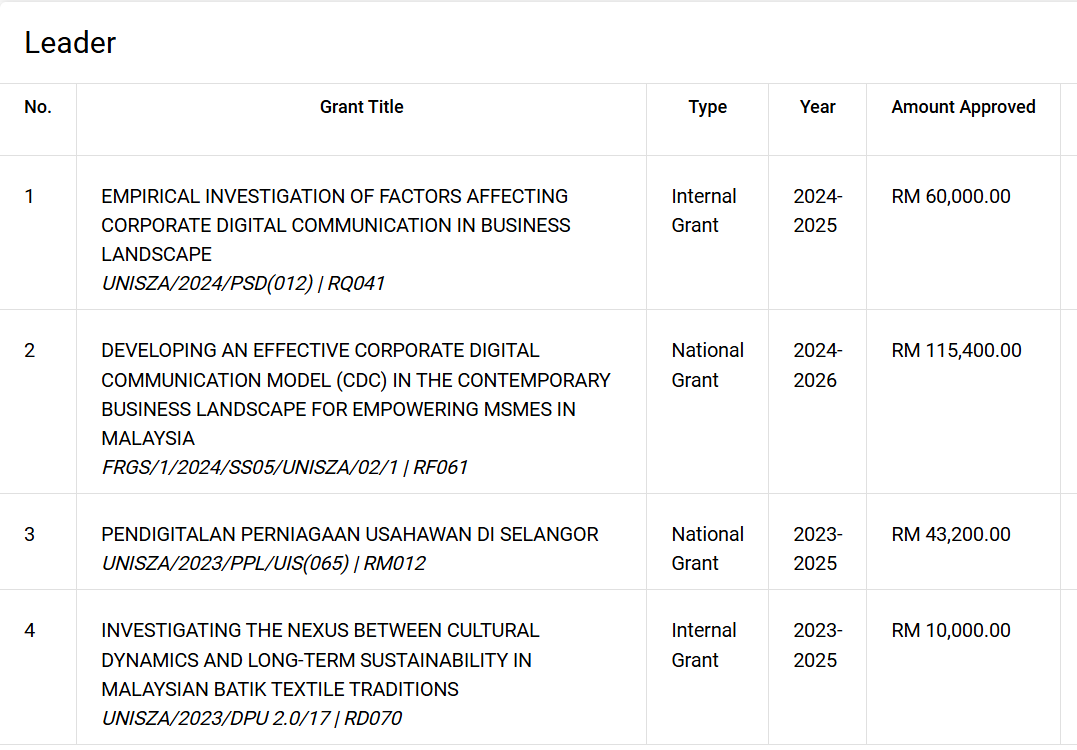1077x750 pixels.
Task: Click grant code FRGS/1/2024/SS05/UNISZA/02/1 | RF061
Action: 284,467
